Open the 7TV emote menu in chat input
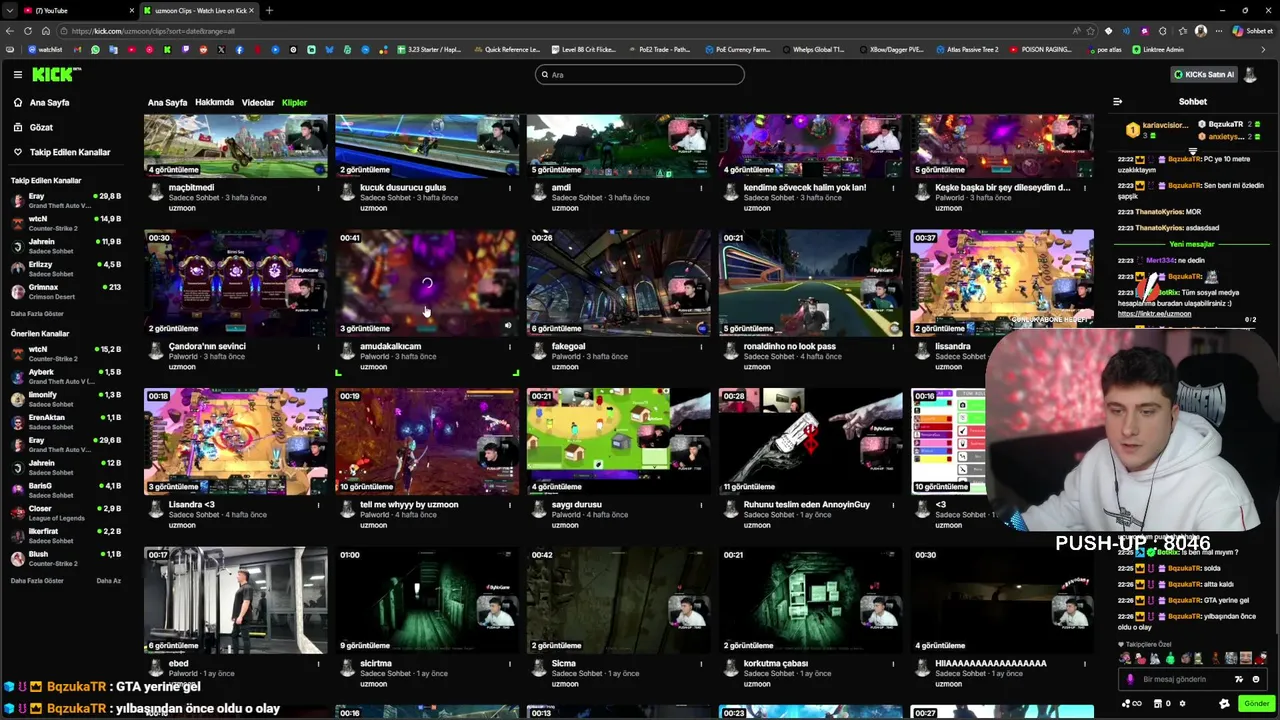The height and width of the screenshot is (720, 1280). [x=1239, y=679]
